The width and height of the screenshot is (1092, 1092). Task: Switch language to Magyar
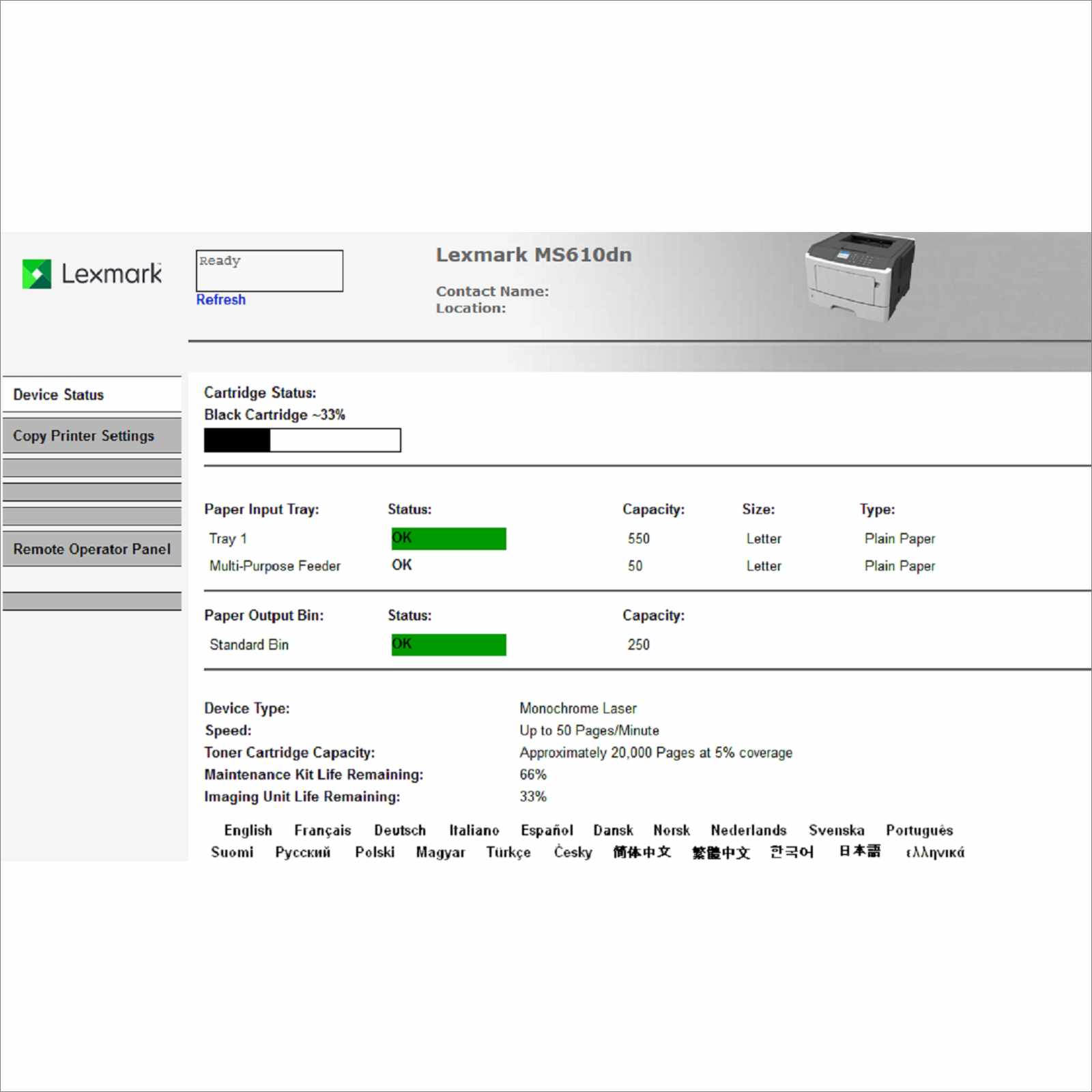[441, 852]
